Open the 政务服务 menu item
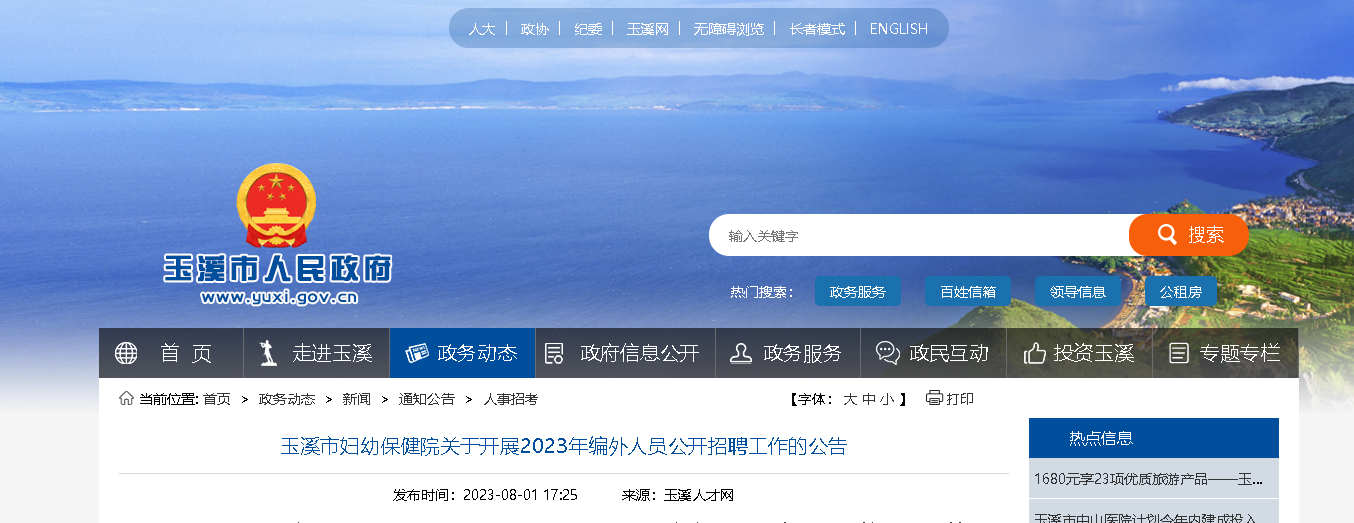The width and height of the screenshot is (1354, 523). pos(788,353)
